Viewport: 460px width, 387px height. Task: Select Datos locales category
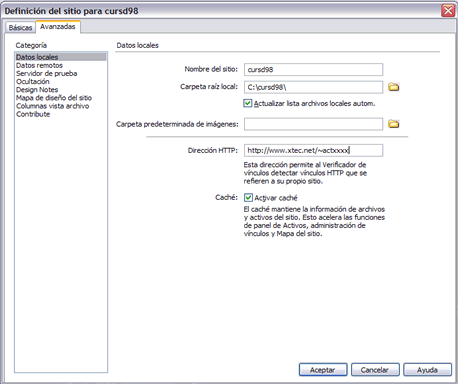click(61, 57)
